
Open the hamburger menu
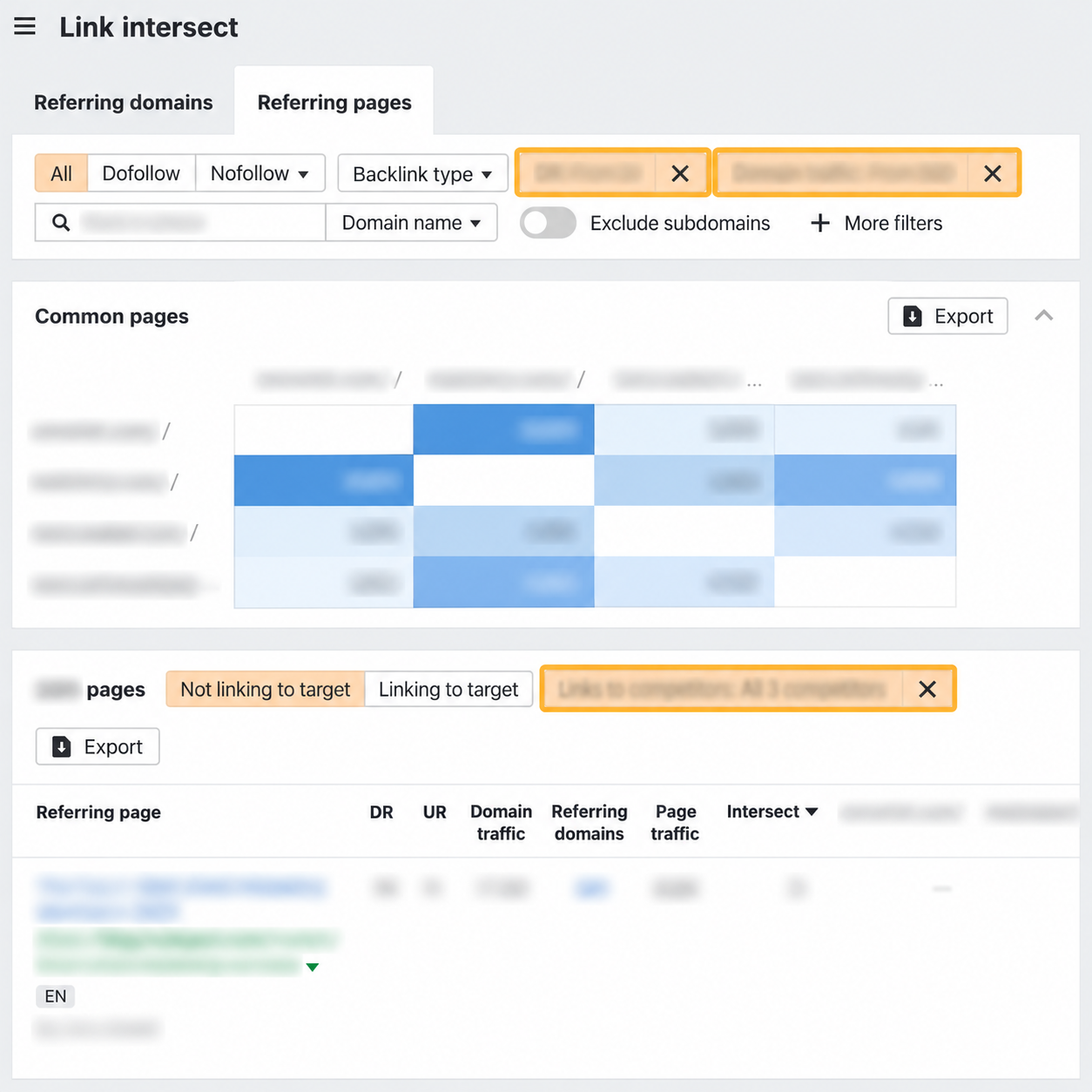[25, 26]
